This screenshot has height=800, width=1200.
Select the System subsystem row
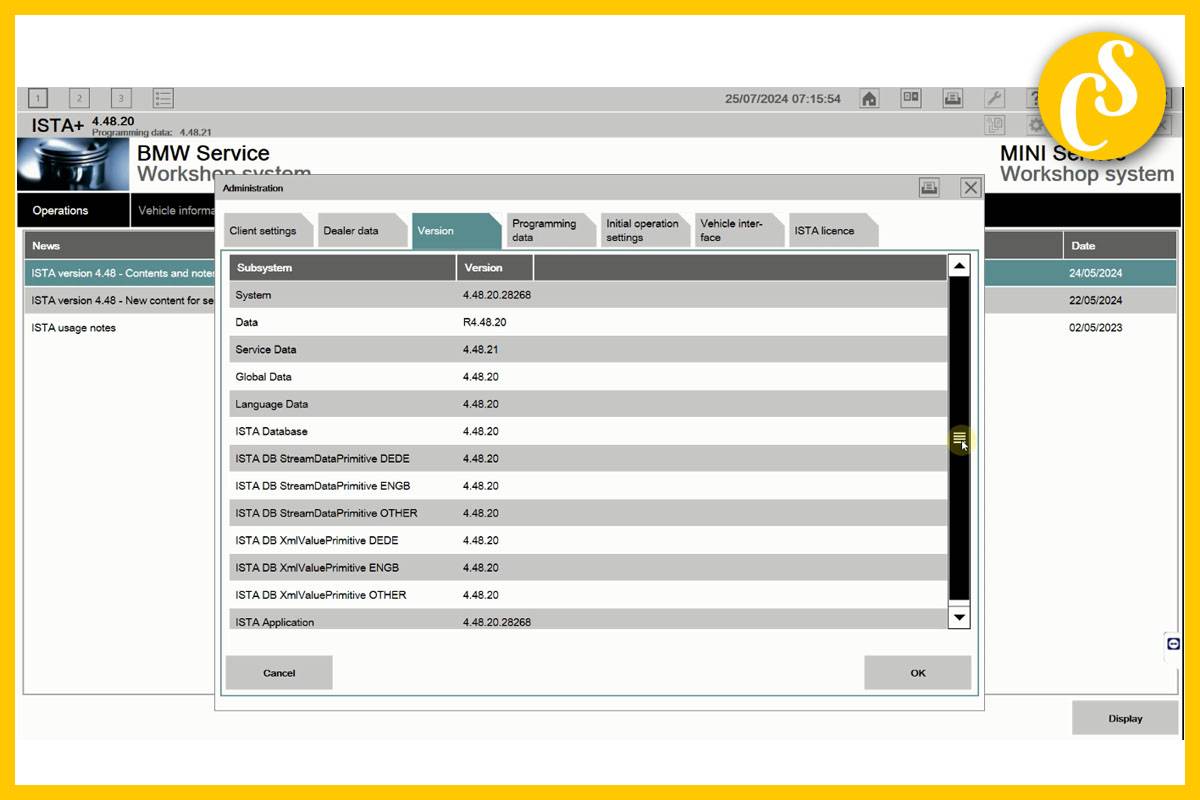(x=588, y=295)
